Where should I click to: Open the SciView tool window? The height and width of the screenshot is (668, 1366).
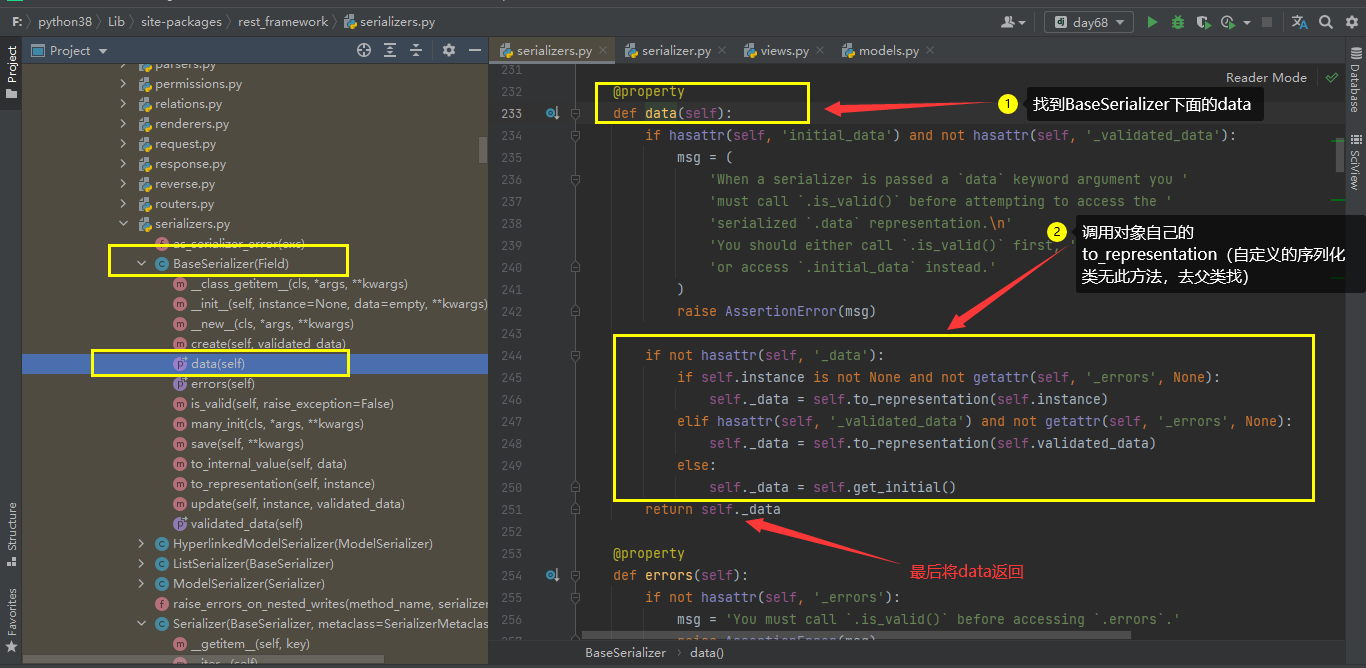tap(1355, 162)
